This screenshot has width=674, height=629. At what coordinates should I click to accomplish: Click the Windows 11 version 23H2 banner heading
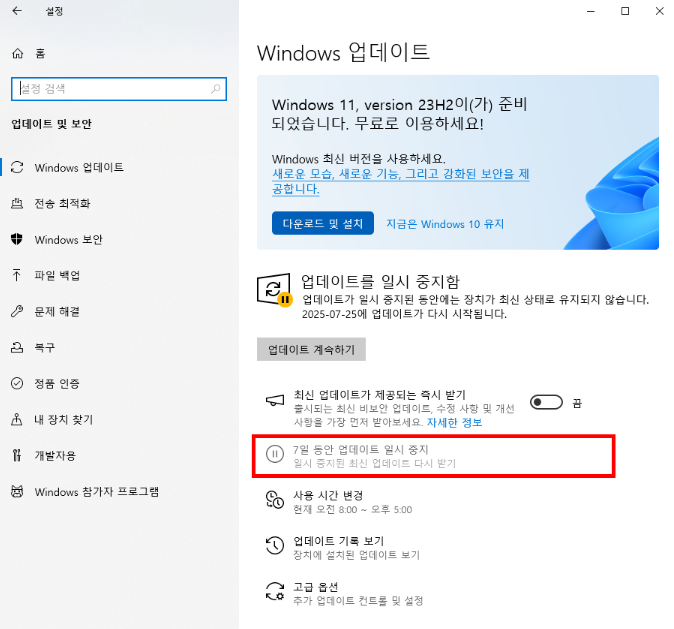400,114
